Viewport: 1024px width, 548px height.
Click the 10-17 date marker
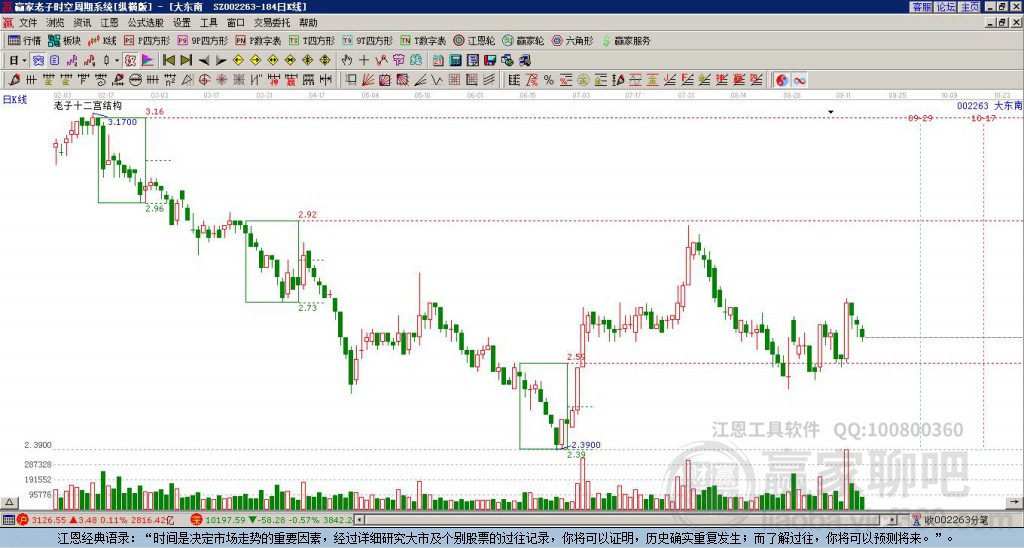tap(983, 118)
